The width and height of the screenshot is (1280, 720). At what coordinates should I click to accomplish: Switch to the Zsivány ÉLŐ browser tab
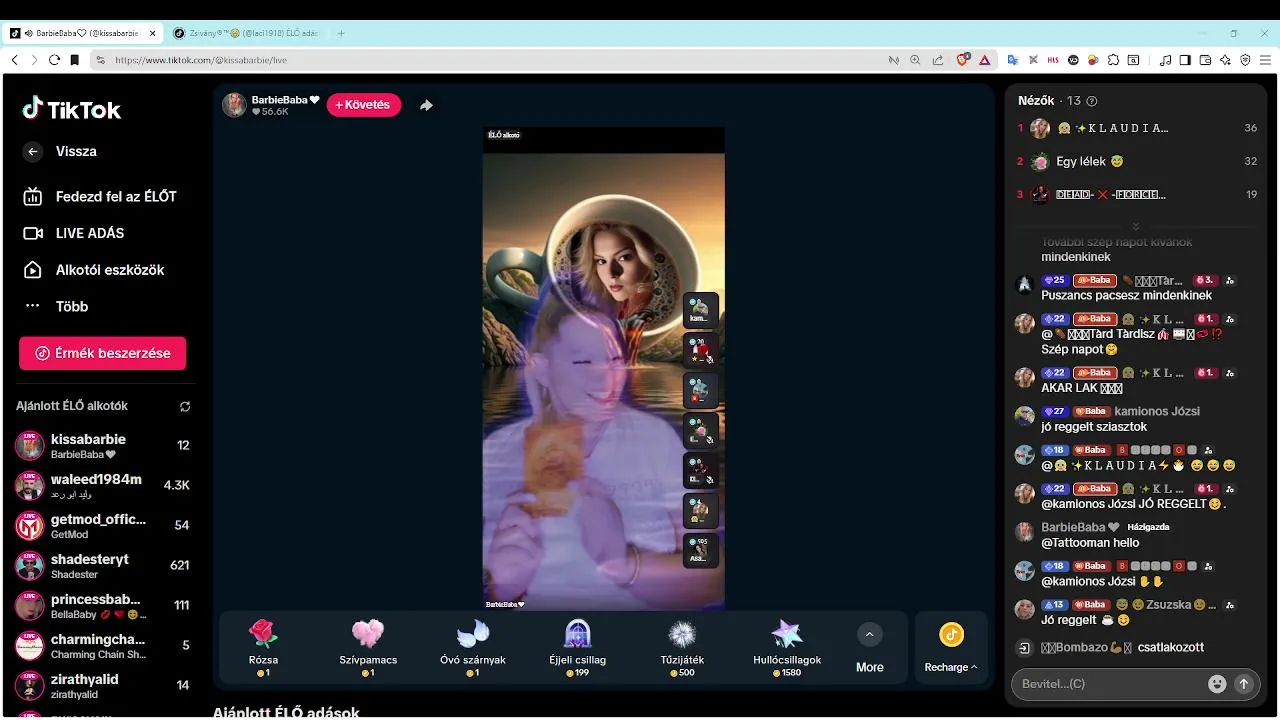pyautogui.click(x=245, y=33)
